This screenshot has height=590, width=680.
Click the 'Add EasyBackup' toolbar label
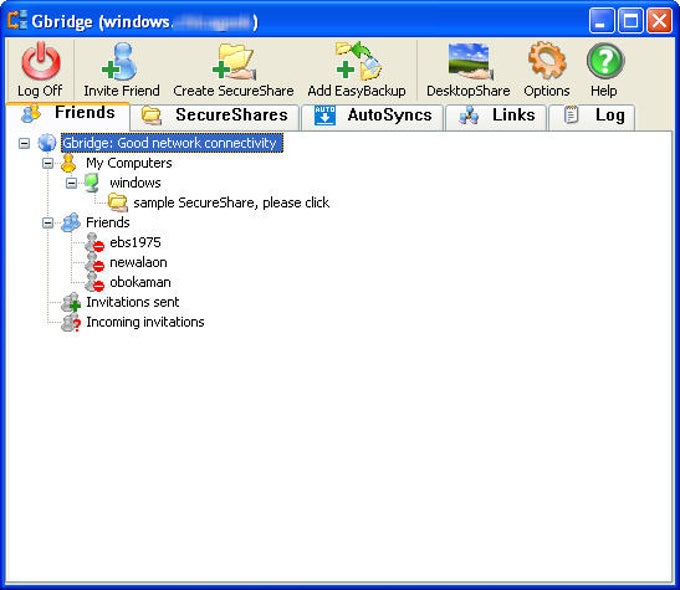356,91
